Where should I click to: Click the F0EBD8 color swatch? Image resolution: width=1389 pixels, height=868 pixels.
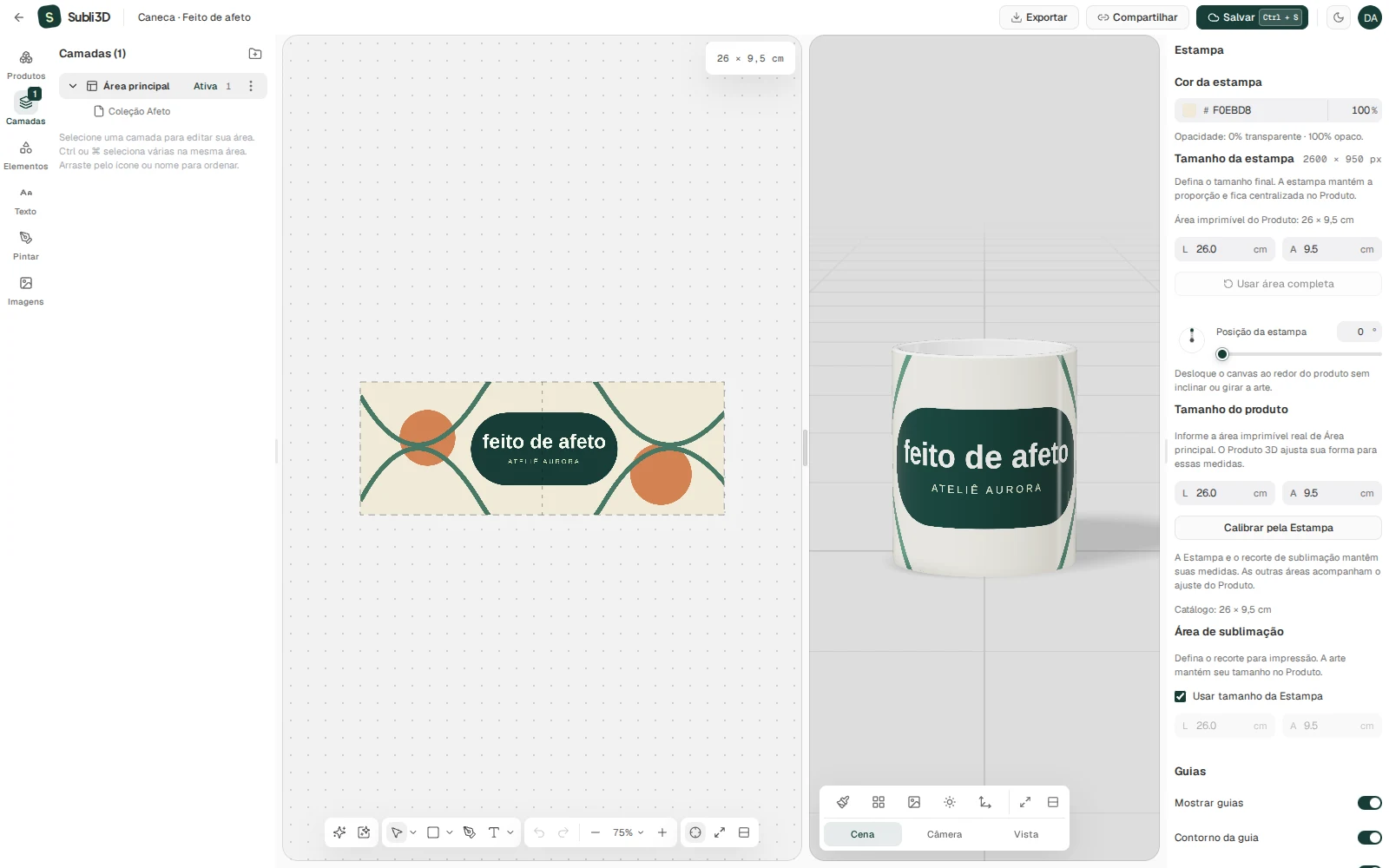coord(1189,110)
